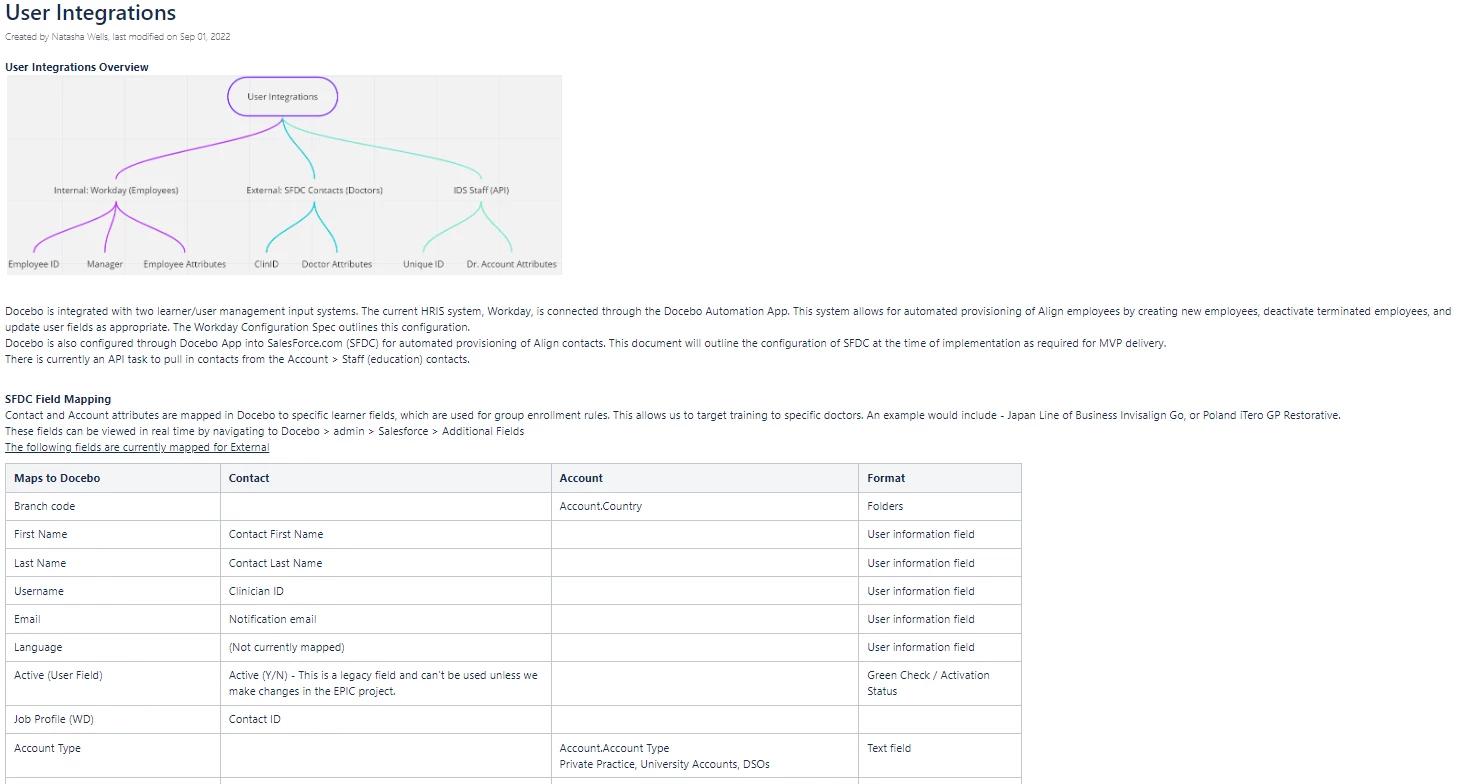Click the Manager leaf node in diagram
This screenshot has width=1465, height=784.
click(105, 264)
